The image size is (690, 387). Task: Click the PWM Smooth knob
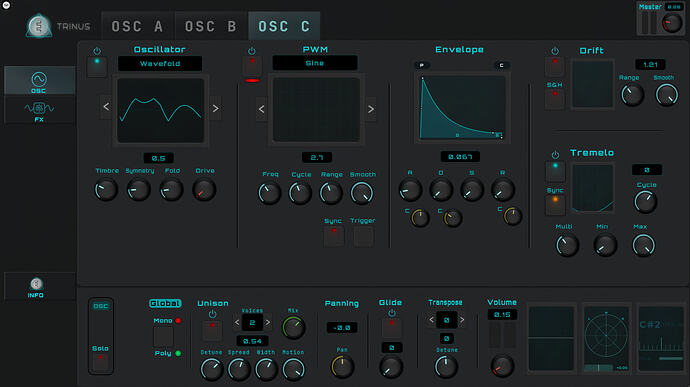[362, 193]
